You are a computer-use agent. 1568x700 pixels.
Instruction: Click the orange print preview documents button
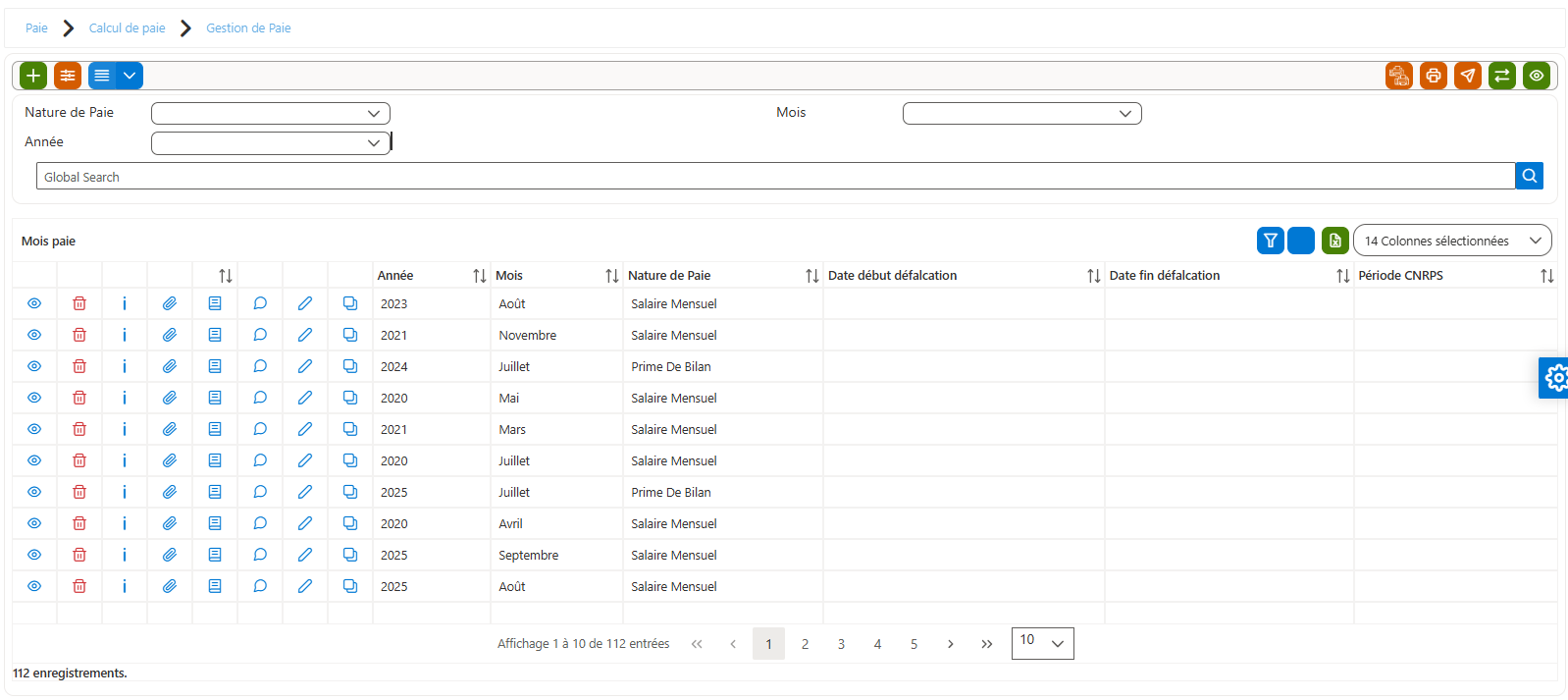1399,76
